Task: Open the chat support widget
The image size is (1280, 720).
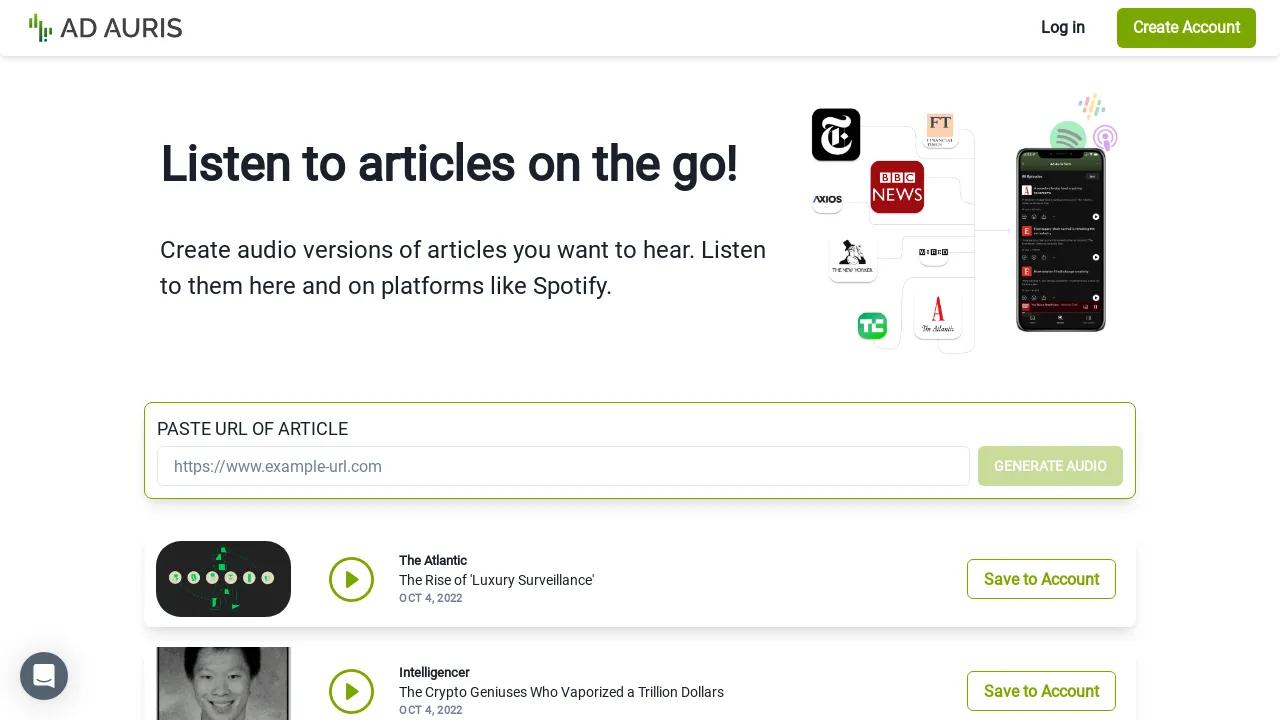Action: click(44, 676)
